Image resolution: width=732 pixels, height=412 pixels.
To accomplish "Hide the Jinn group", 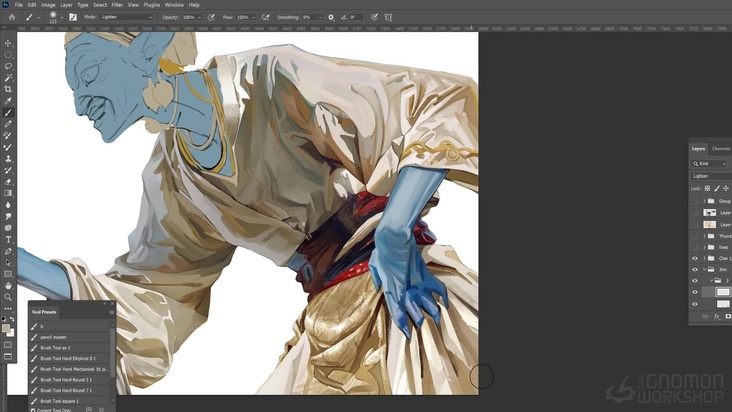I will [695, 269].
